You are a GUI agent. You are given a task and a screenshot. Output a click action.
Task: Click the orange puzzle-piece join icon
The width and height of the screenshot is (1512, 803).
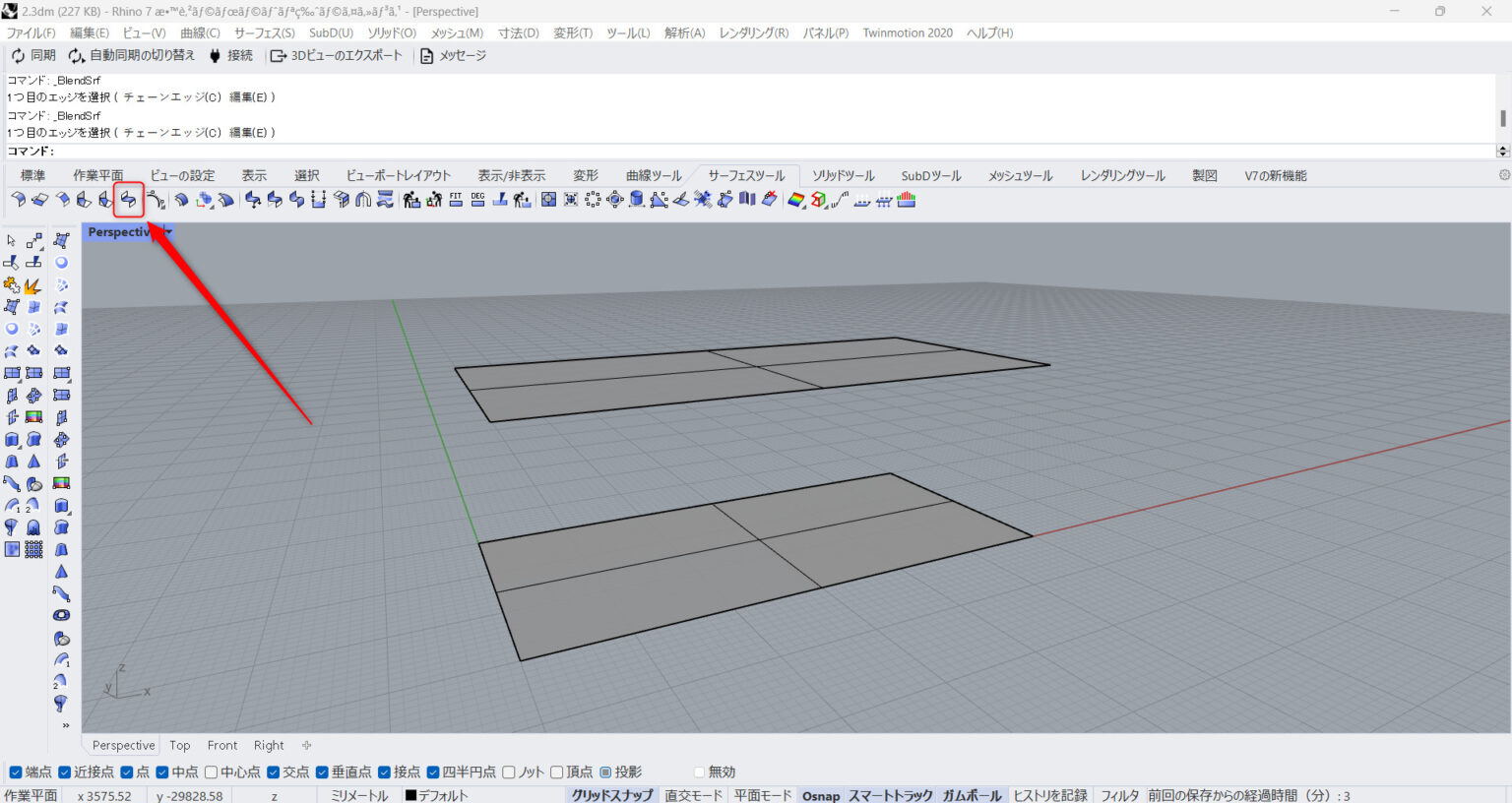coord(12,285)
